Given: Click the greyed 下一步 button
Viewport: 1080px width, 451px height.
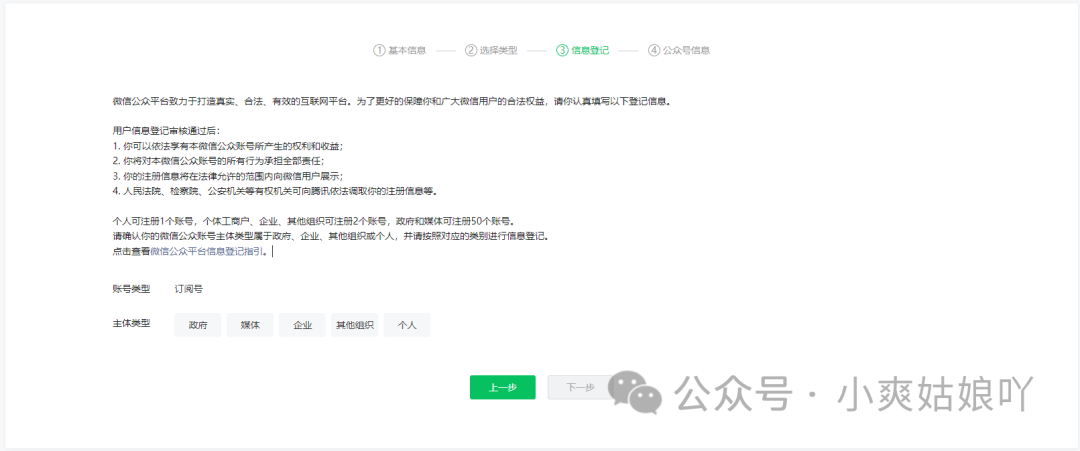Looking at the screenshot, I should coord(580,387).
